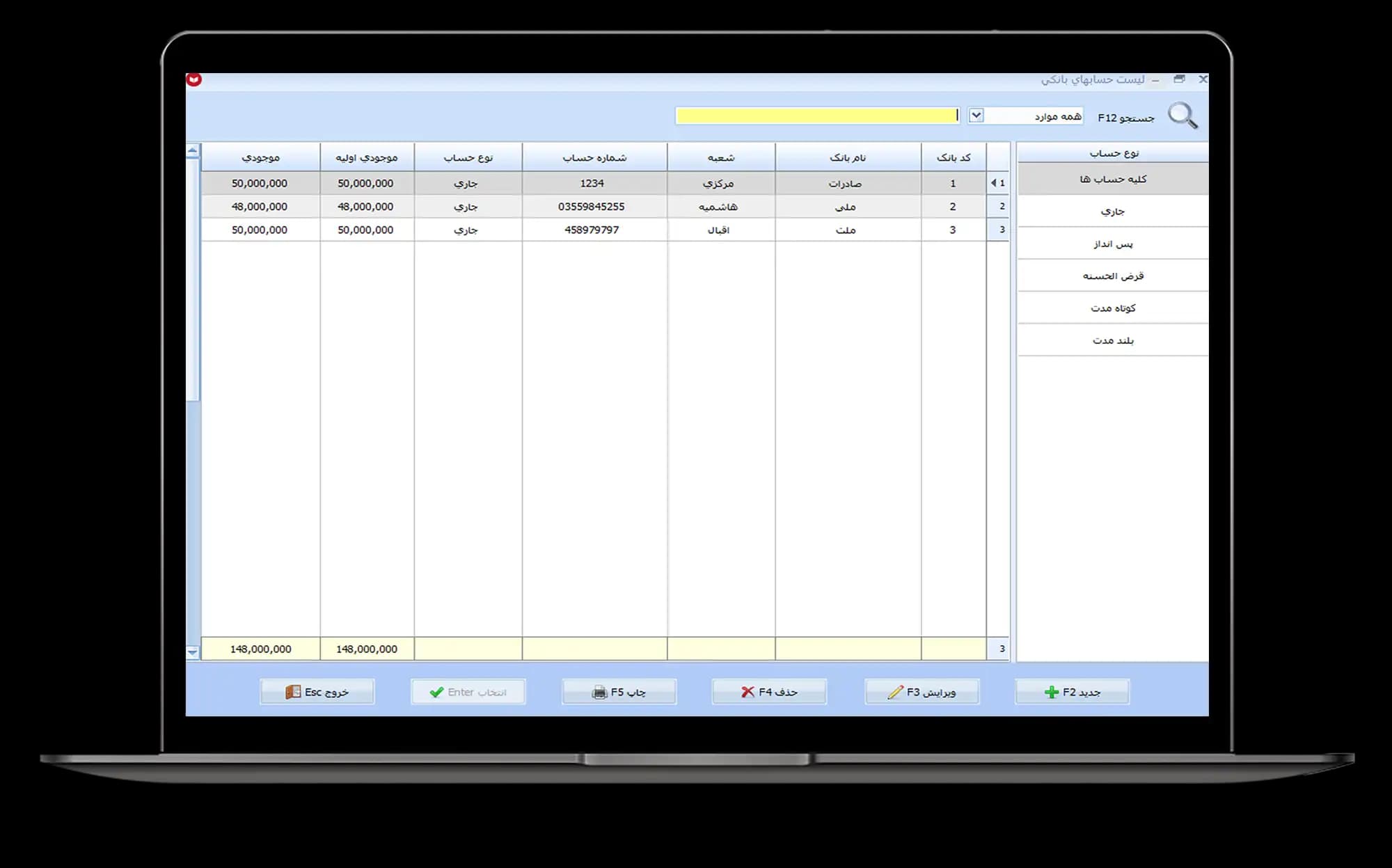This screenshot has height=868, width=1392.
Task: Focus the yellow search input field
Action: [x=817, y=116]
